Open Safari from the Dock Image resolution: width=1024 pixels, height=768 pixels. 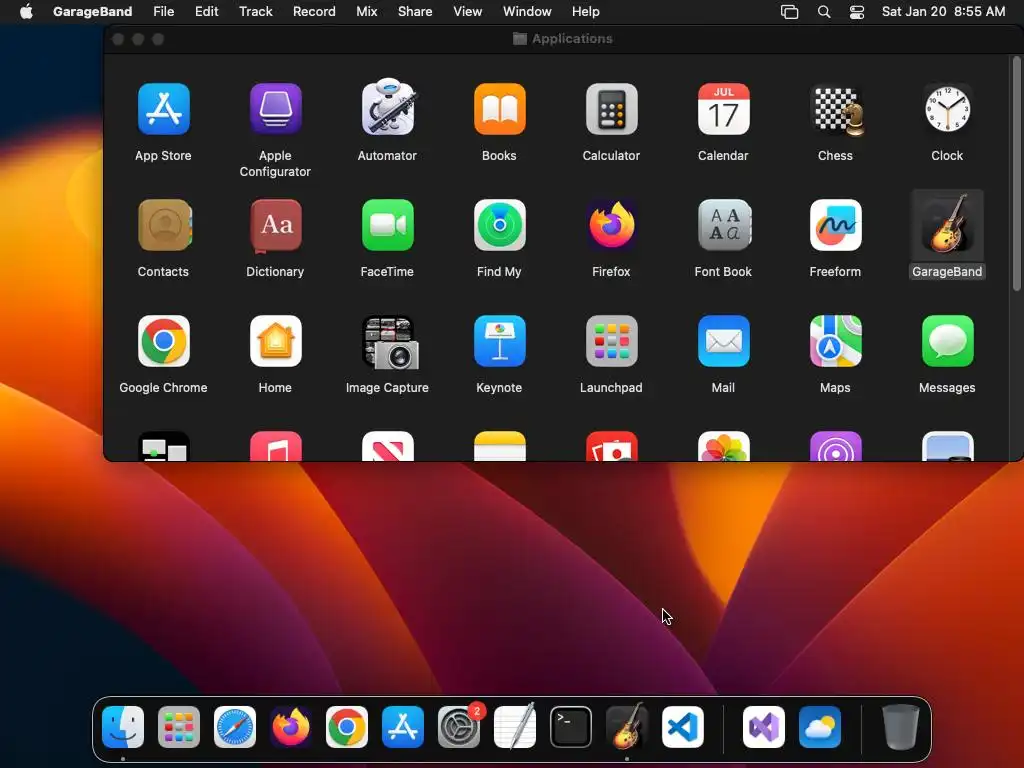pos(235,727)
